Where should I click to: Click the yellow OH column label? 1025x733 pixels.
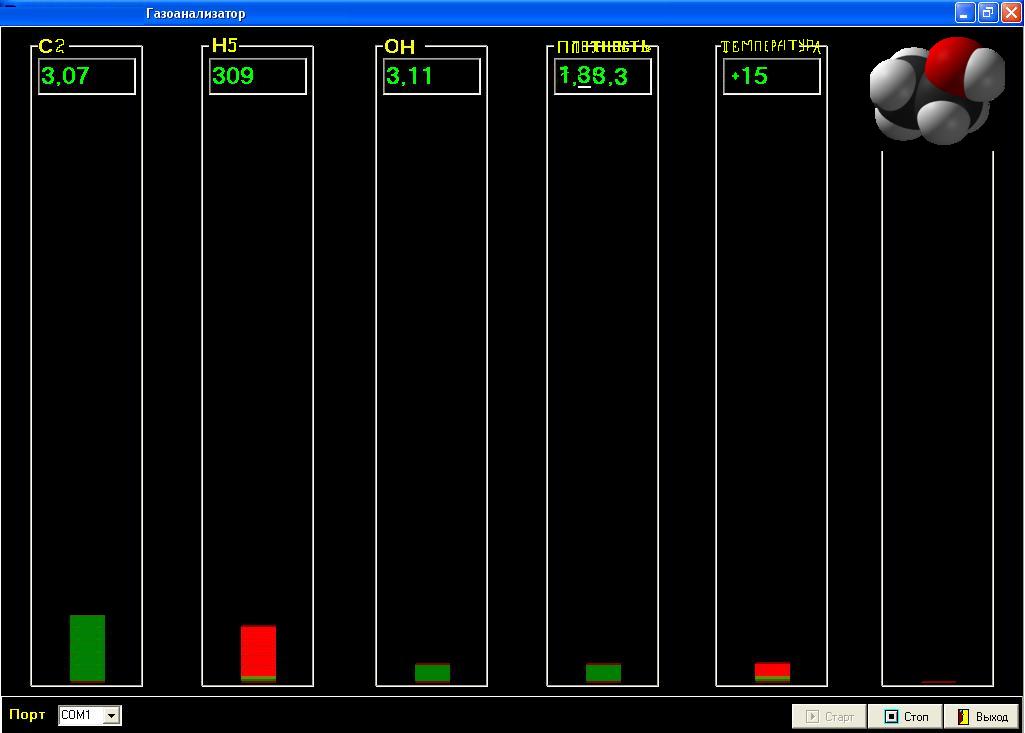coord(399,46)
